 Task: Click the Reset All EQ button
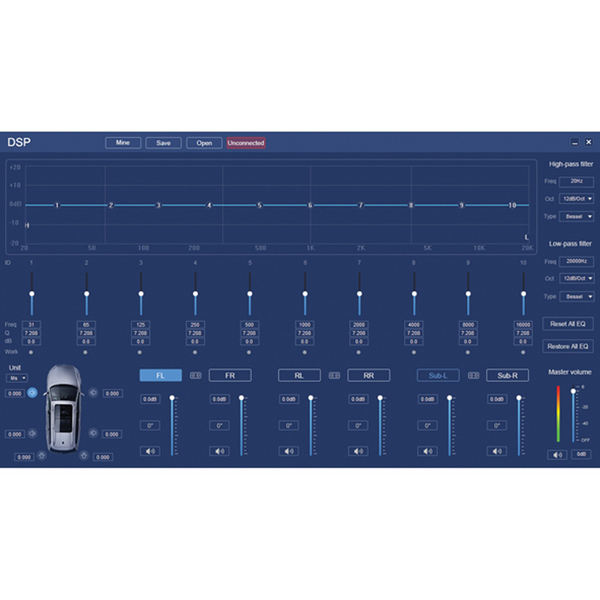point(568,324)
